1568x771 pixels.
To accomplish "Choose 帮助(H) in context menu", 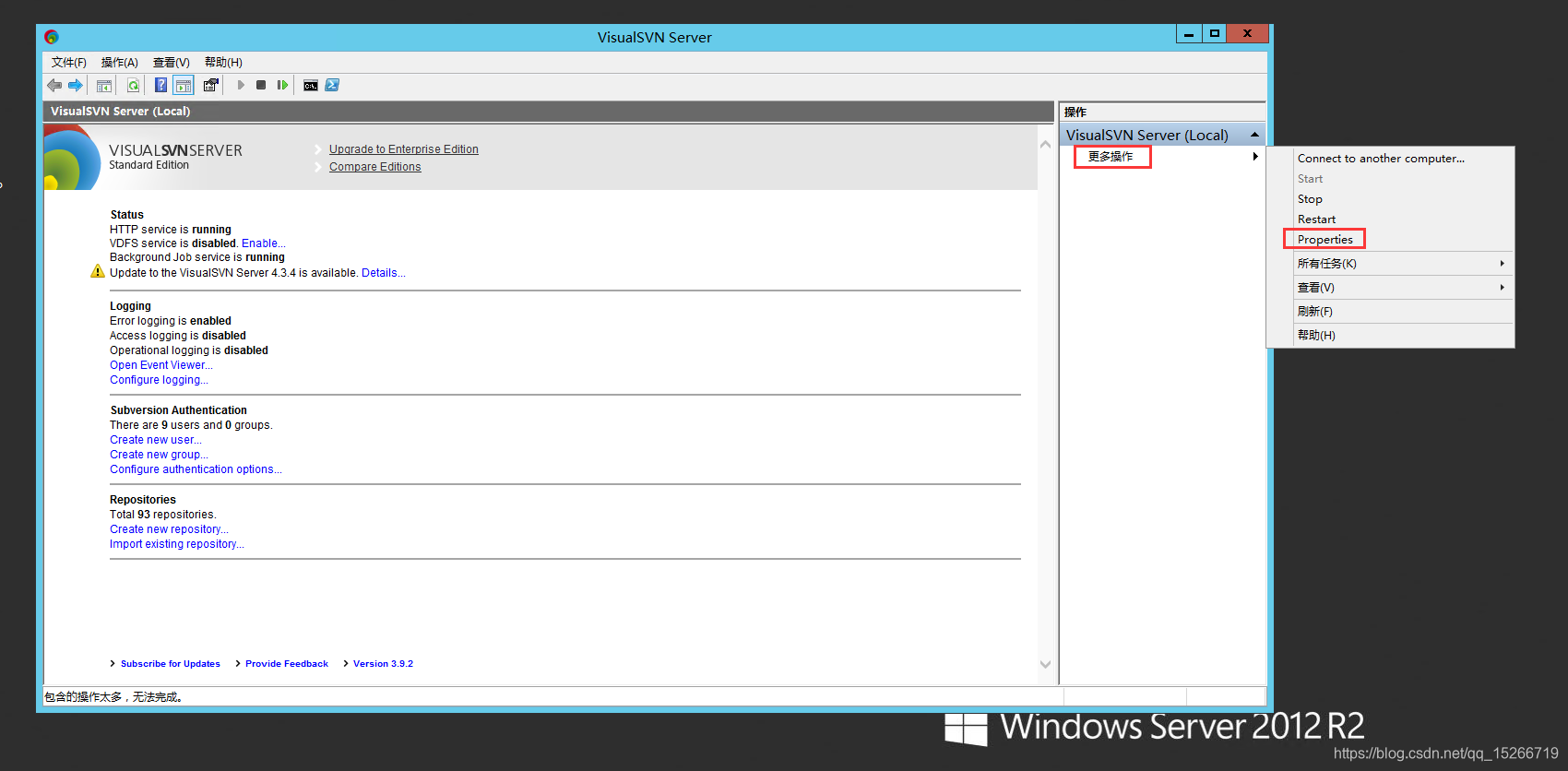I will [x=1392, y=336].
